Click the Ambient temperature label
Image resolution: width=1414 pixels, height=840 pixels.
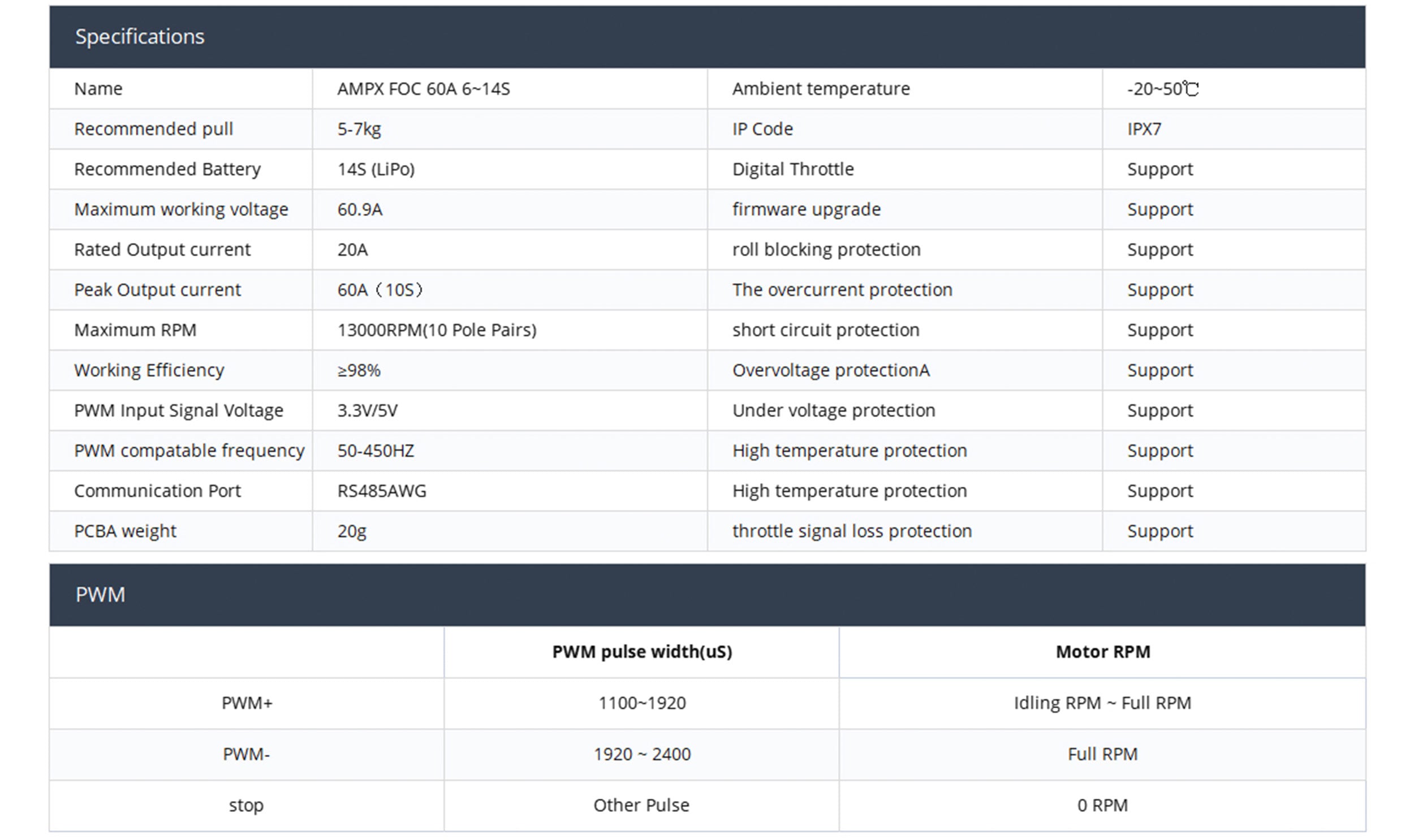[821, 89]
